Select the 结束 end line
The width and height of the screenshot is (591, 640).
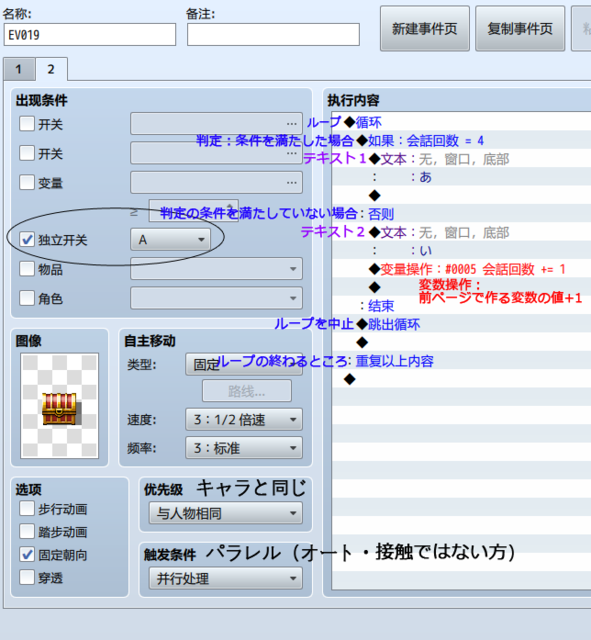click(461, 306)
